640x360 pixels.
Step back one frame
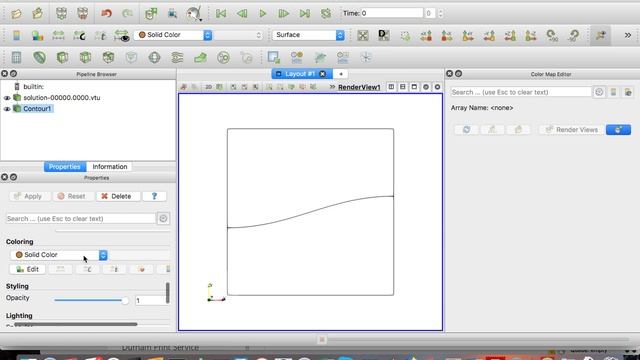click(242, 14)
